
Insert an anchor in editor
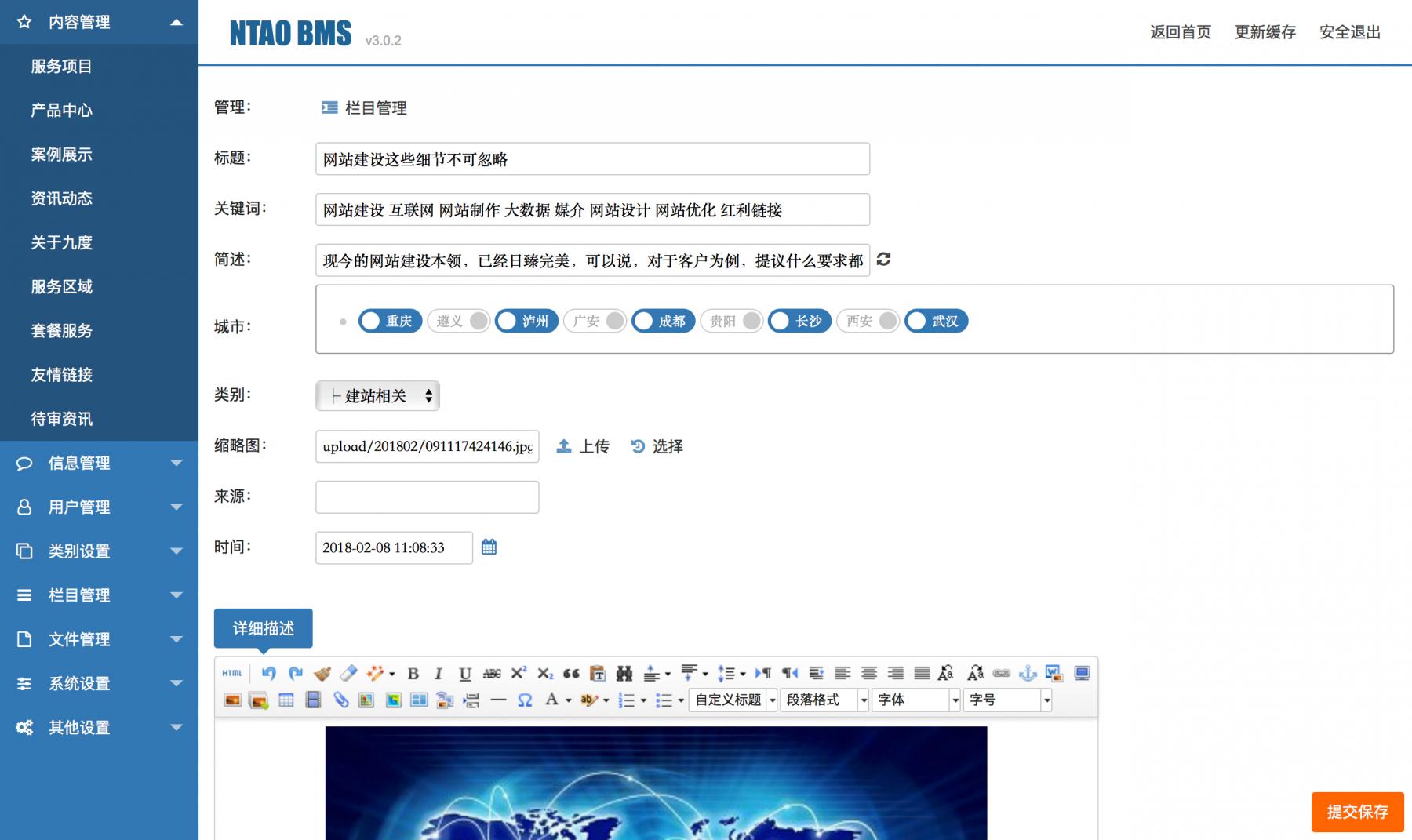1028,673
